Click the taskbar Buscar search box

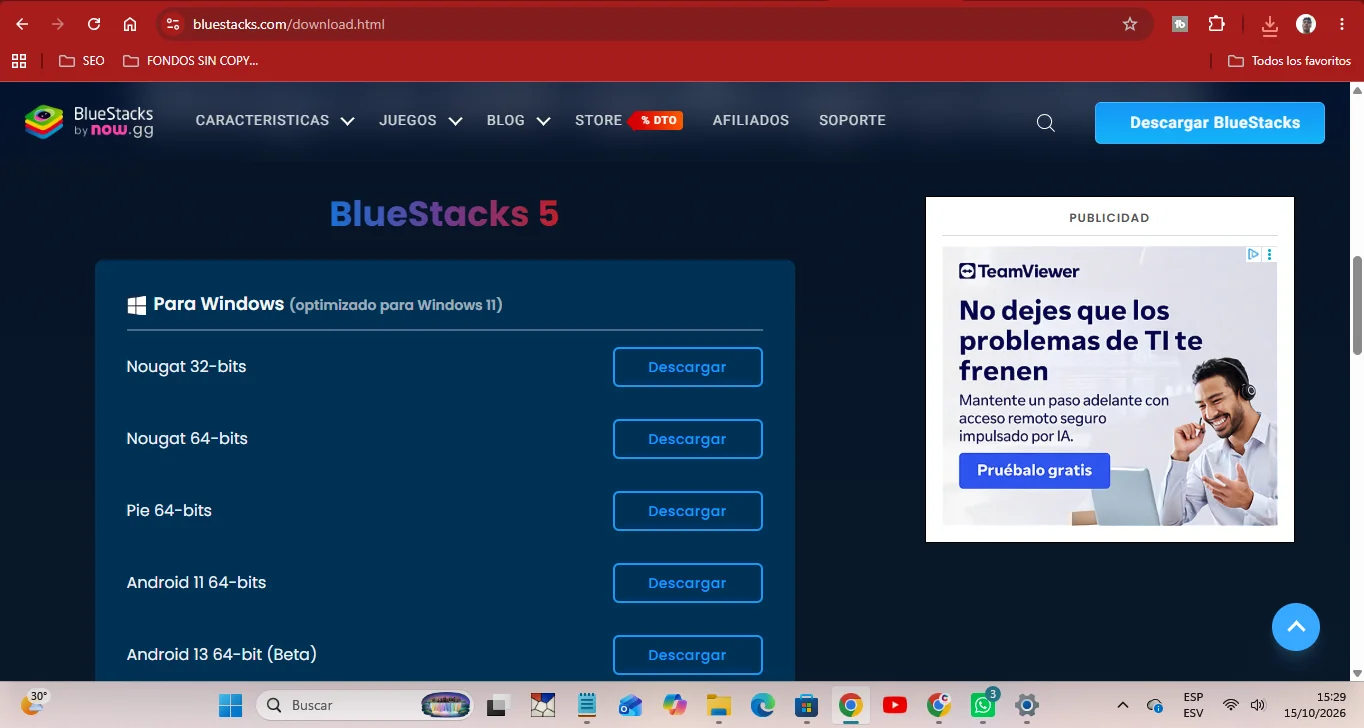[x=365, y=705]
